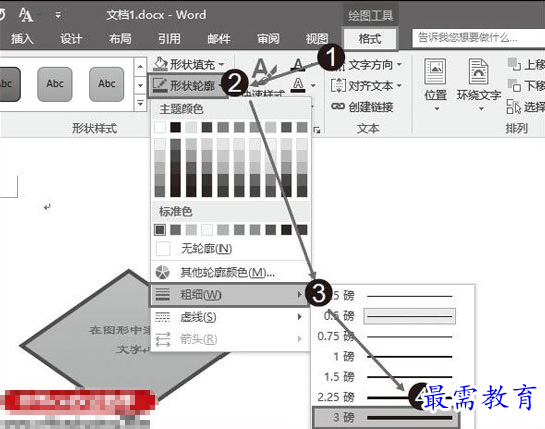
Task: Open the 布局 tab
Action: tap(120, 38)
